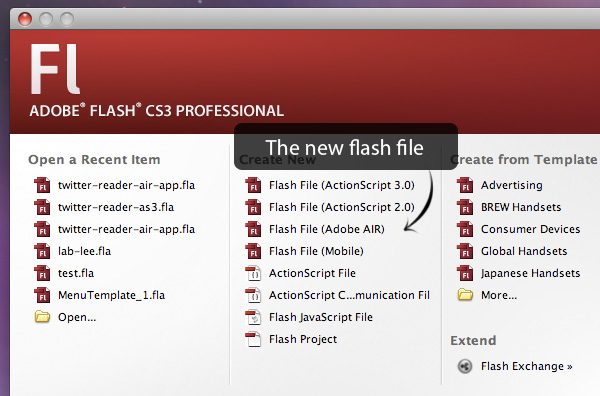600x396 pixels.
Task: Click the Flash JavaScript File icon
Action: pos(253,317)
